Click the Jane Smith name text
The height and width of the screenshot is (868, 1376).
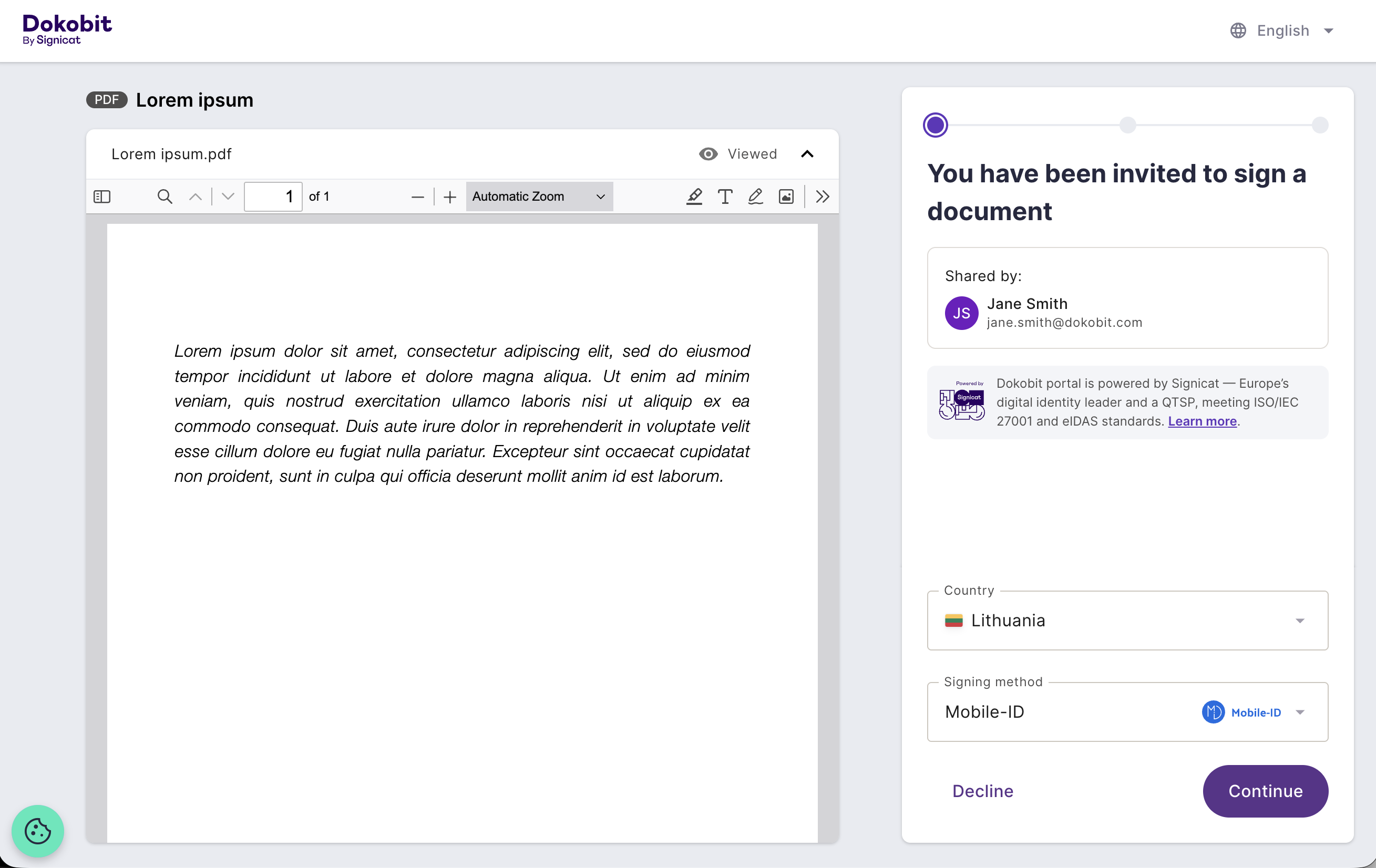1027,303
